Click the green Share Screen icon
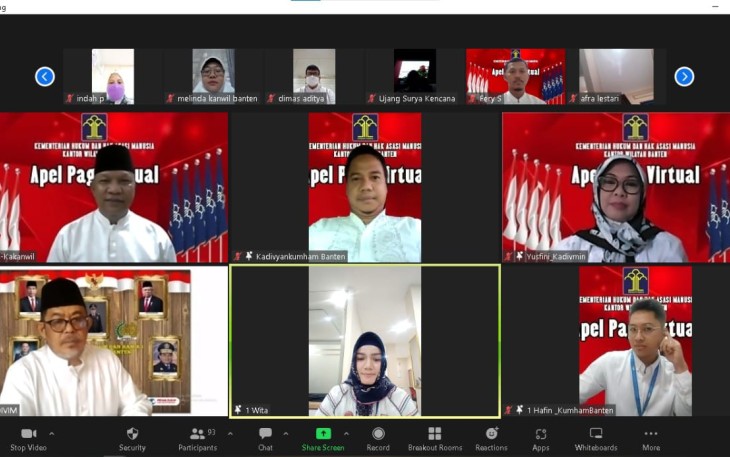This screenshot has width=730, height=457. click(323, 434)
